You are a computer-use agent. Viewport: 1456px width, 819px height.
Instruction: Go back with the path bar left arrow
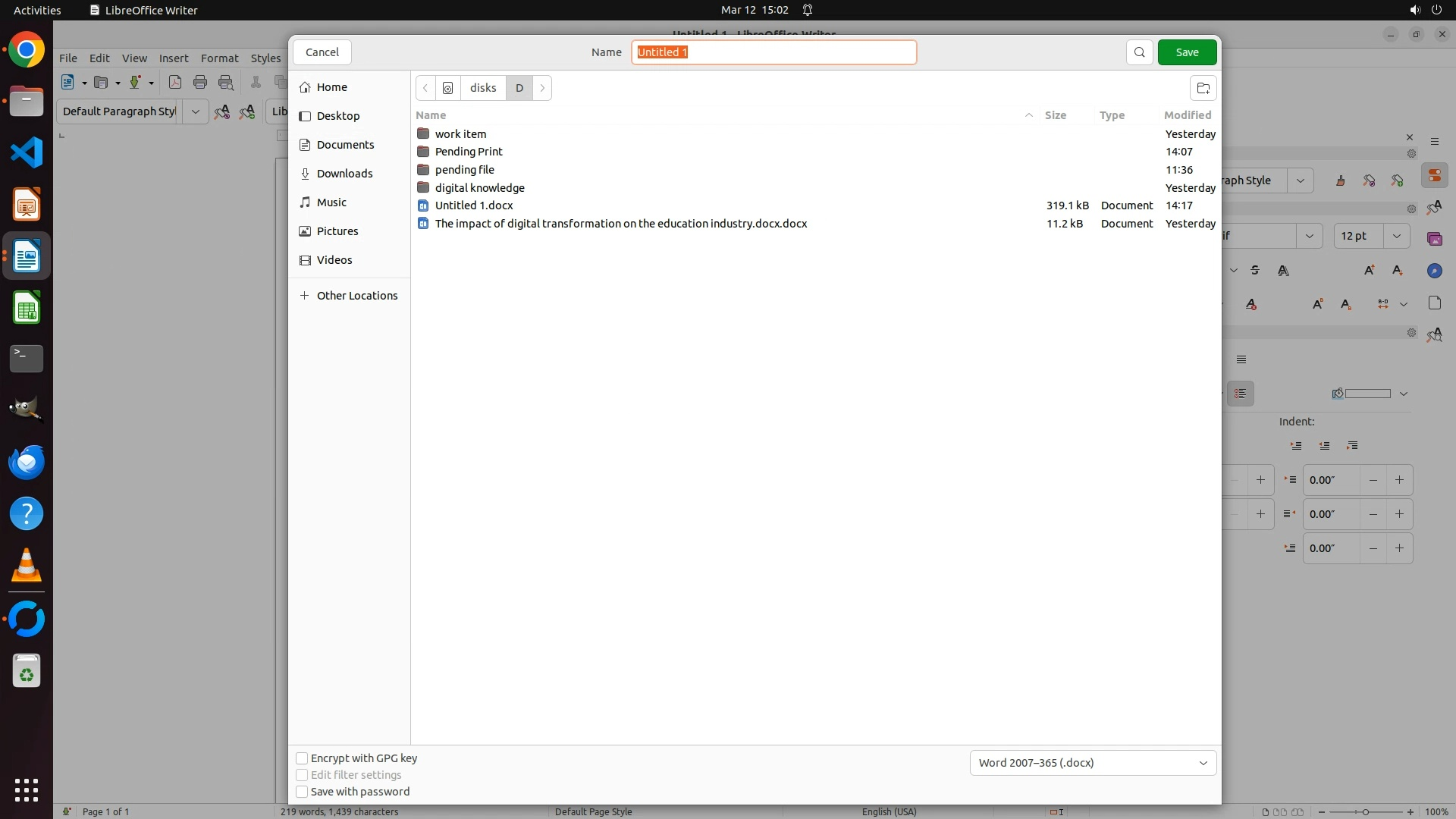coord(425,88)
